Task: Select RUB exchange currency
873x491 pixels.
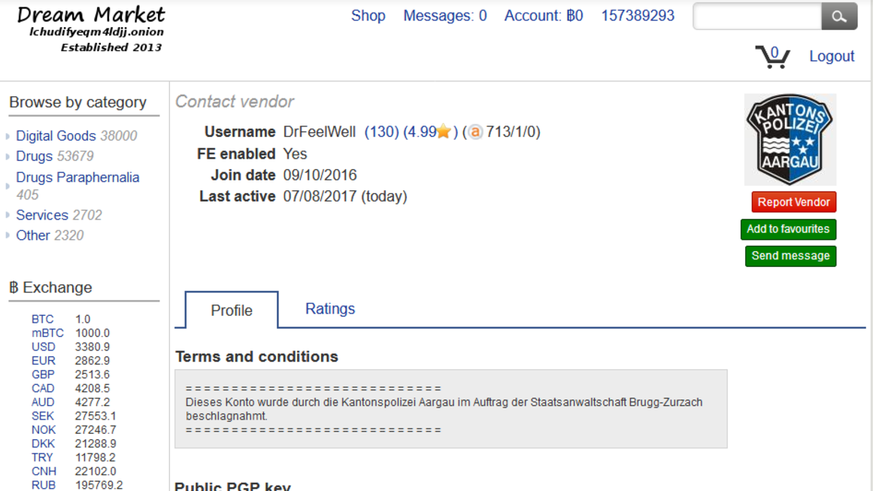Action: pos(43,485)
